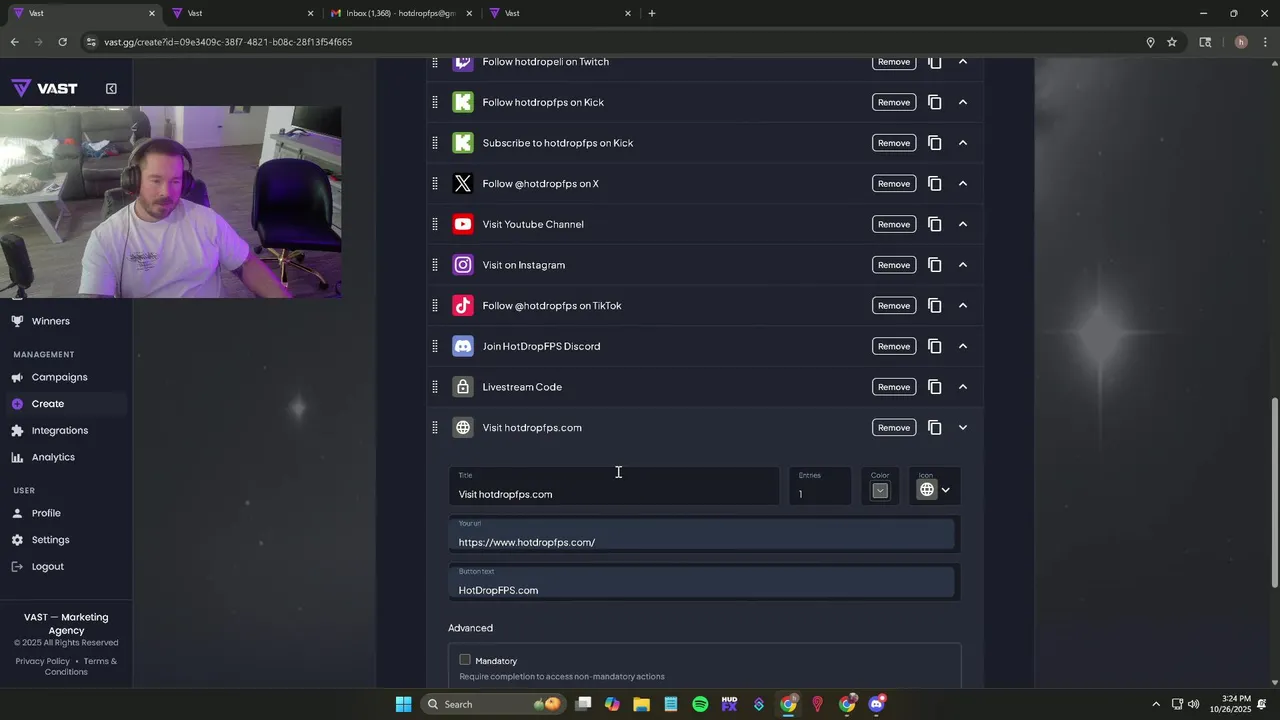Open Campaigns in the sidebar

pos(59,377)
